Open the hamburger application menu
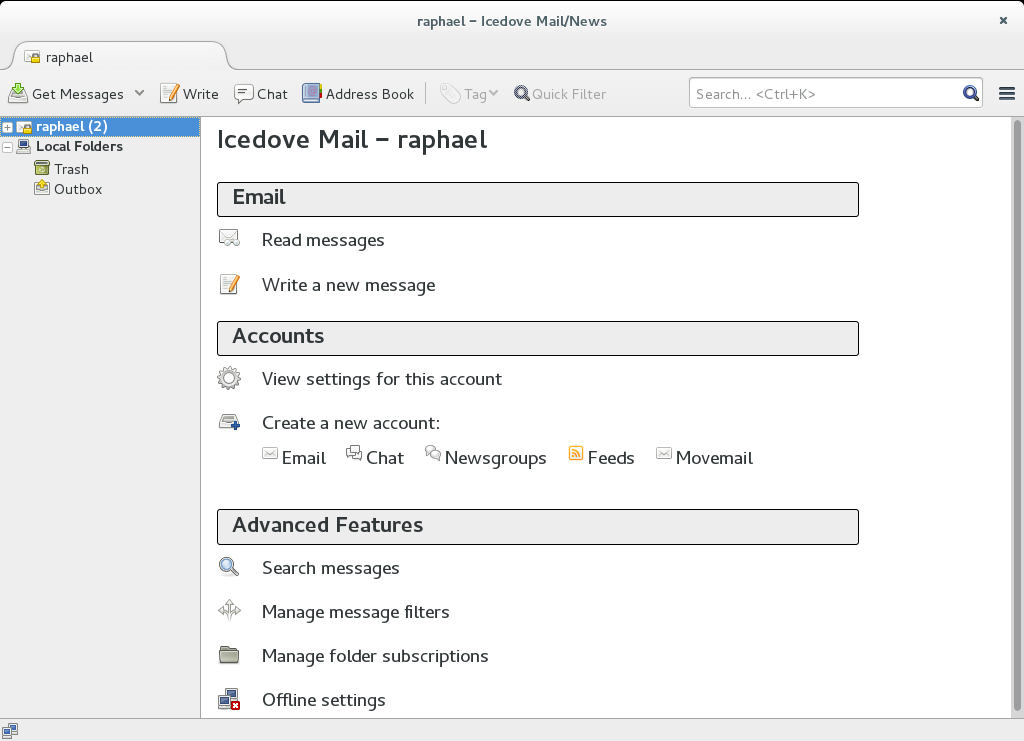1024x741 pixels. point(1007,94)
